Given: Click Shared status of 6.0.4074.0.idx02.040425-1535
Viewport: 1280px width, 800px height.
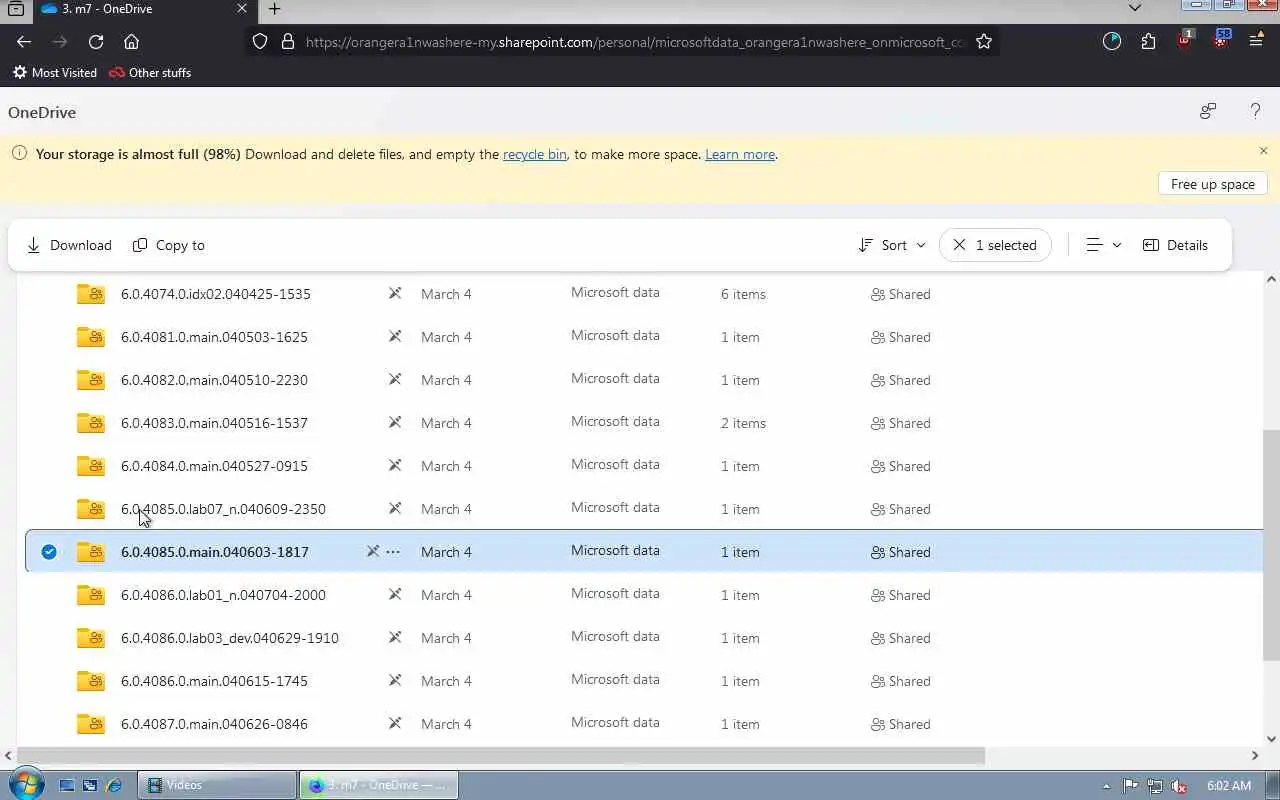Looking at the screenshot, I should [901, 294].
